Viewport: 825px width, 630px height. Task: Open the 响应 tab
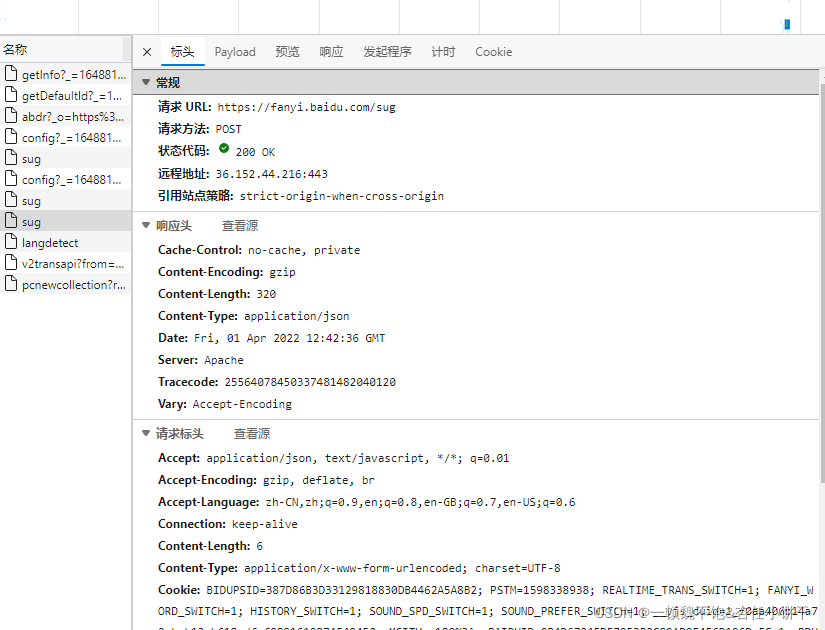[331, 52]
